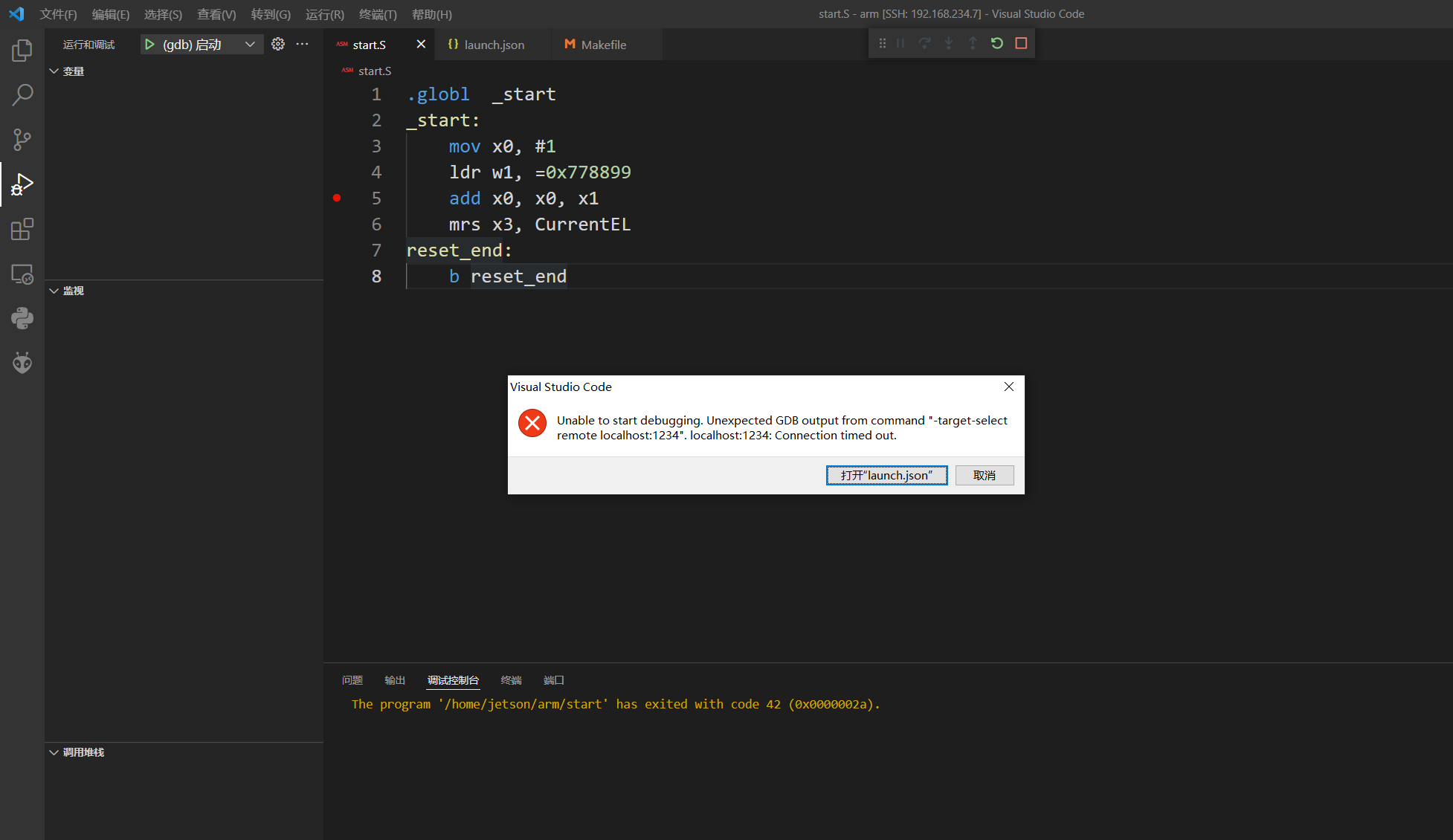
Task: Switch to the launch.json editor tab
Action: 494,45
